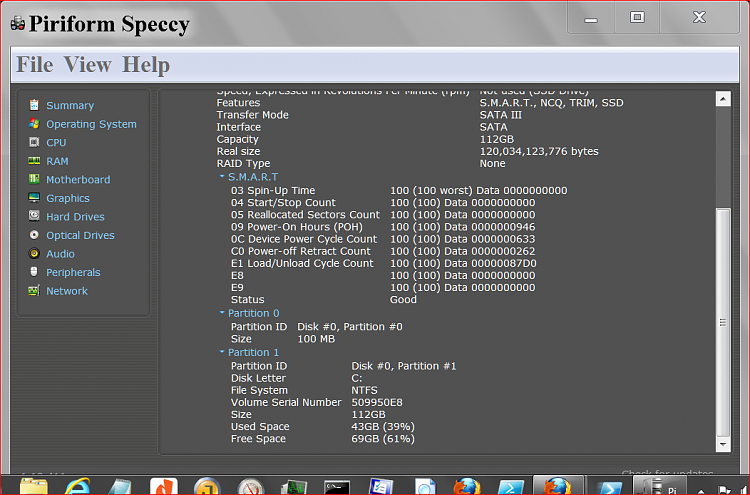Image resolution: width=750 pixels, height=495 pixels.
Task: Click the Network card icon in sidebar
Action: pos(34,290)
